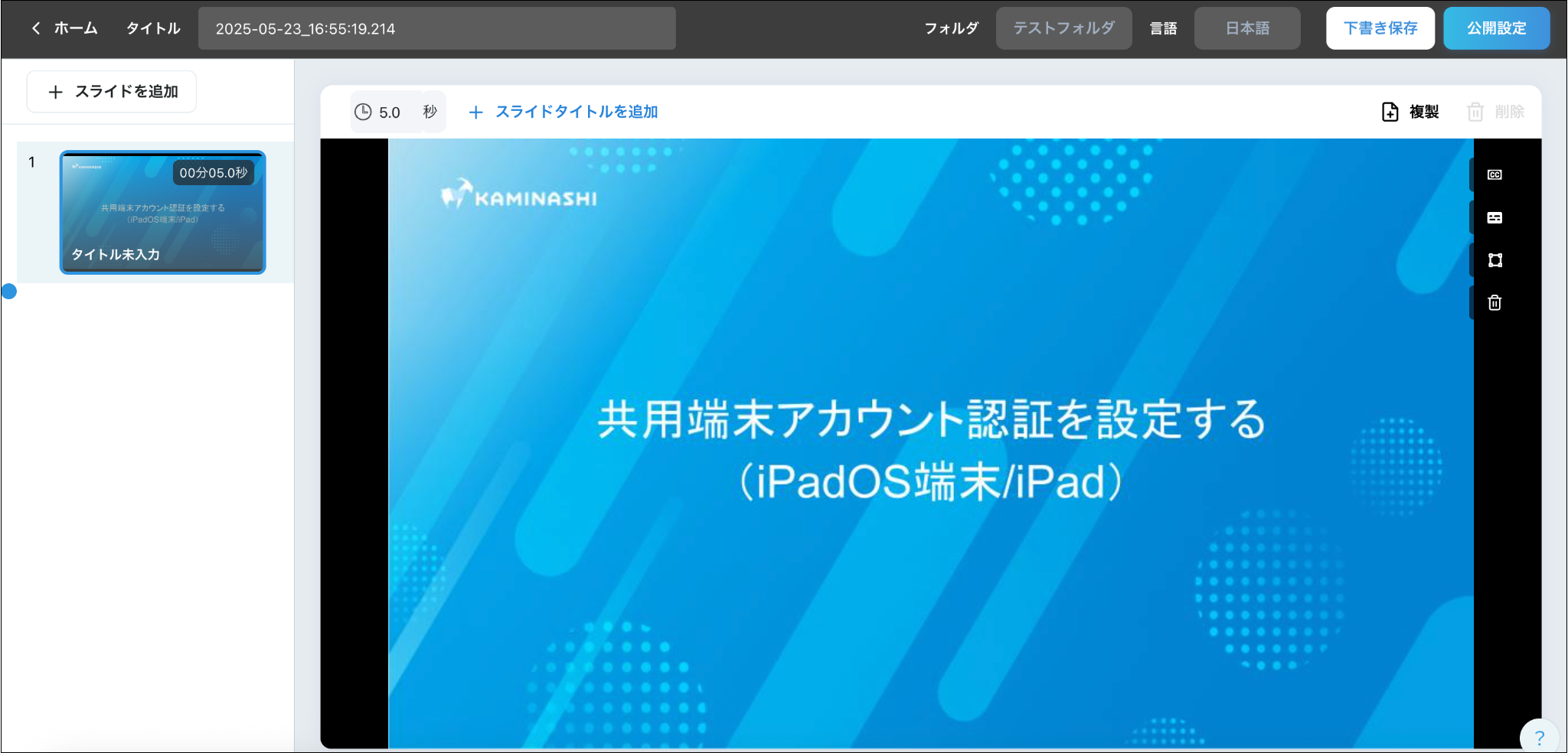
Task: Open the subtitle text tool icon
Action: [x=1494, y=218]
